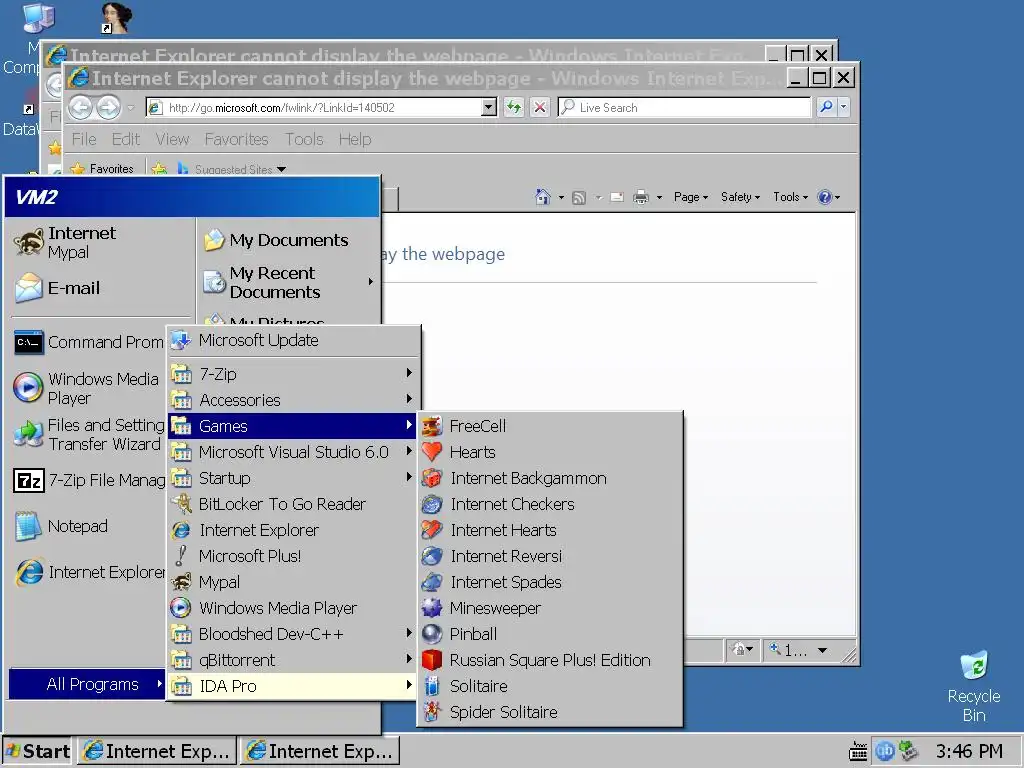Open the address bar dropdown arrow
The width and height of the screenshot is (1024, 768).
click(x=488, y=108)
